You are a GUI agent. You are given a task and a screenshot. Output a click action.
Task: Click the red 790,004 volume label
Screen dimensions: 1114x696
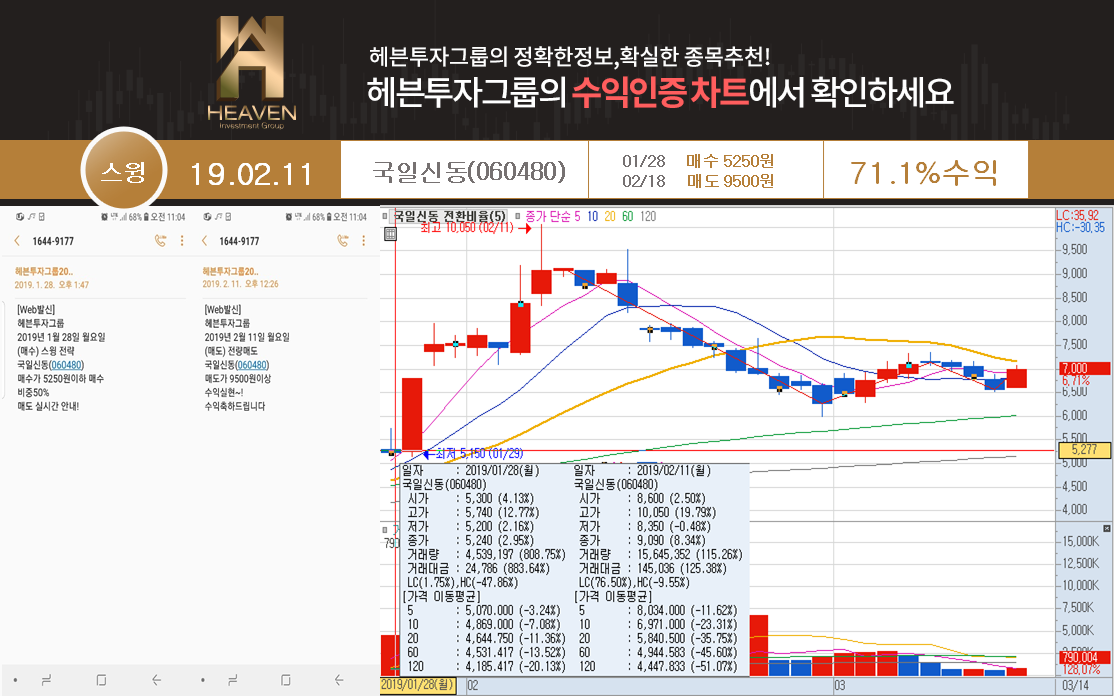click(x=1083, y=658)
